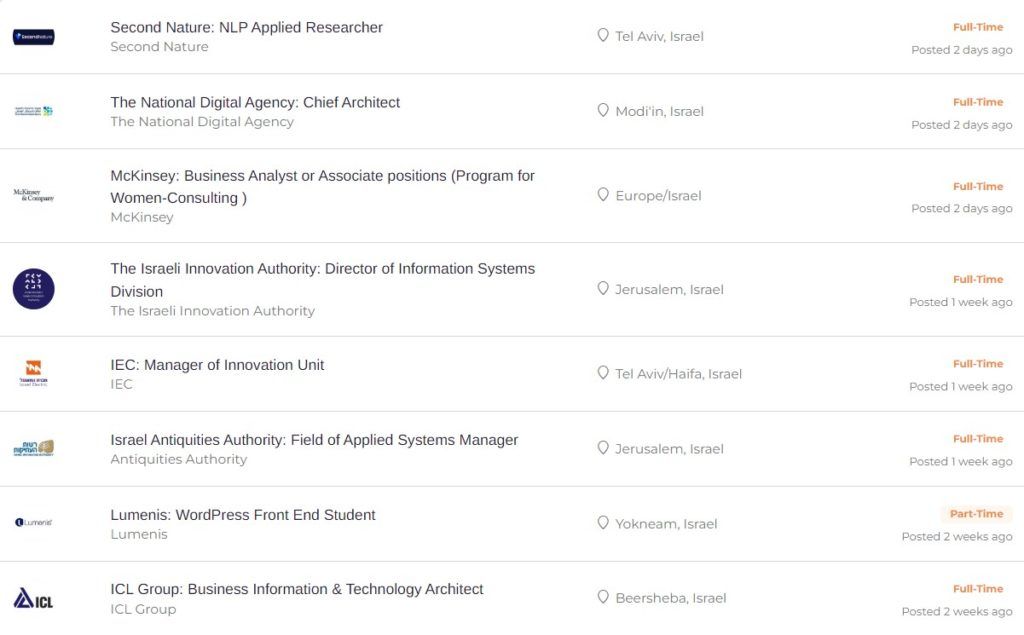The width and height of the screenshot is (1024, 635).
Task: Click the Second Nature company logo
Action: point(33,37)
